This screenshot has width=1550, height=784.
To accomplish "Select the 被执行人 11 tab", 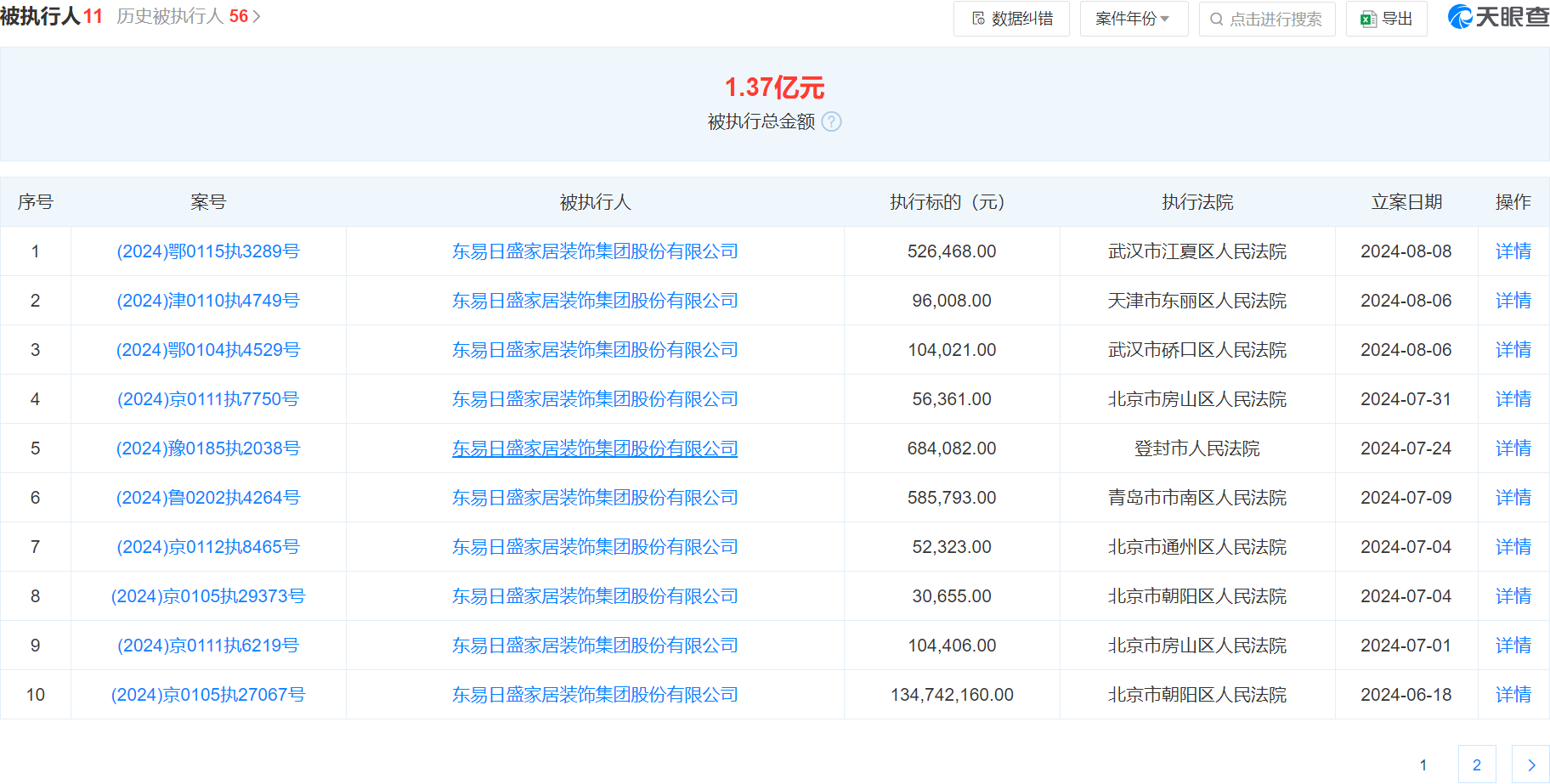I will coord(51,16).
